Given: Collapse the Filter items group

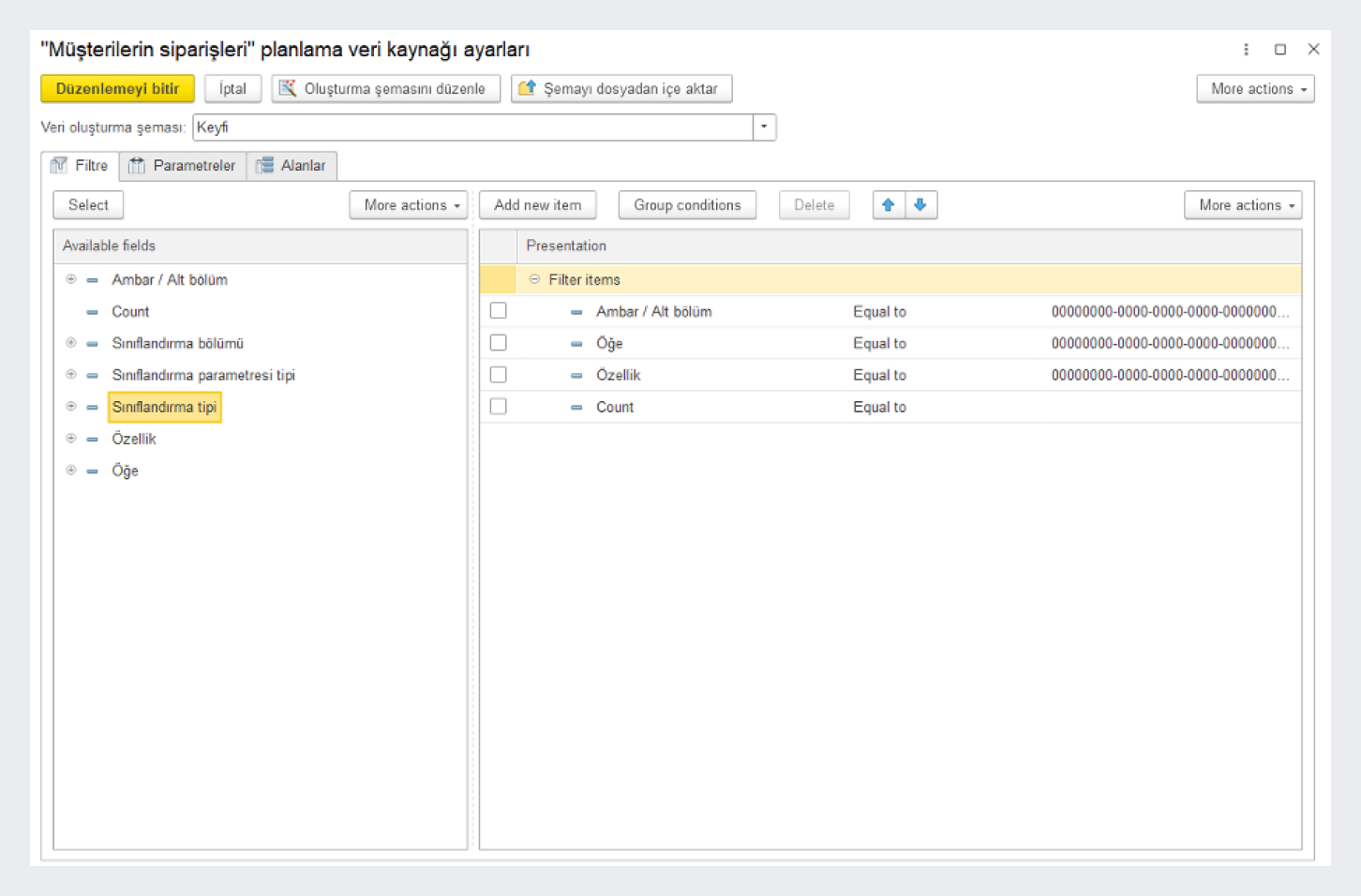Looking at the screenshot, I should pyautogui.click(x=534, y=279).
